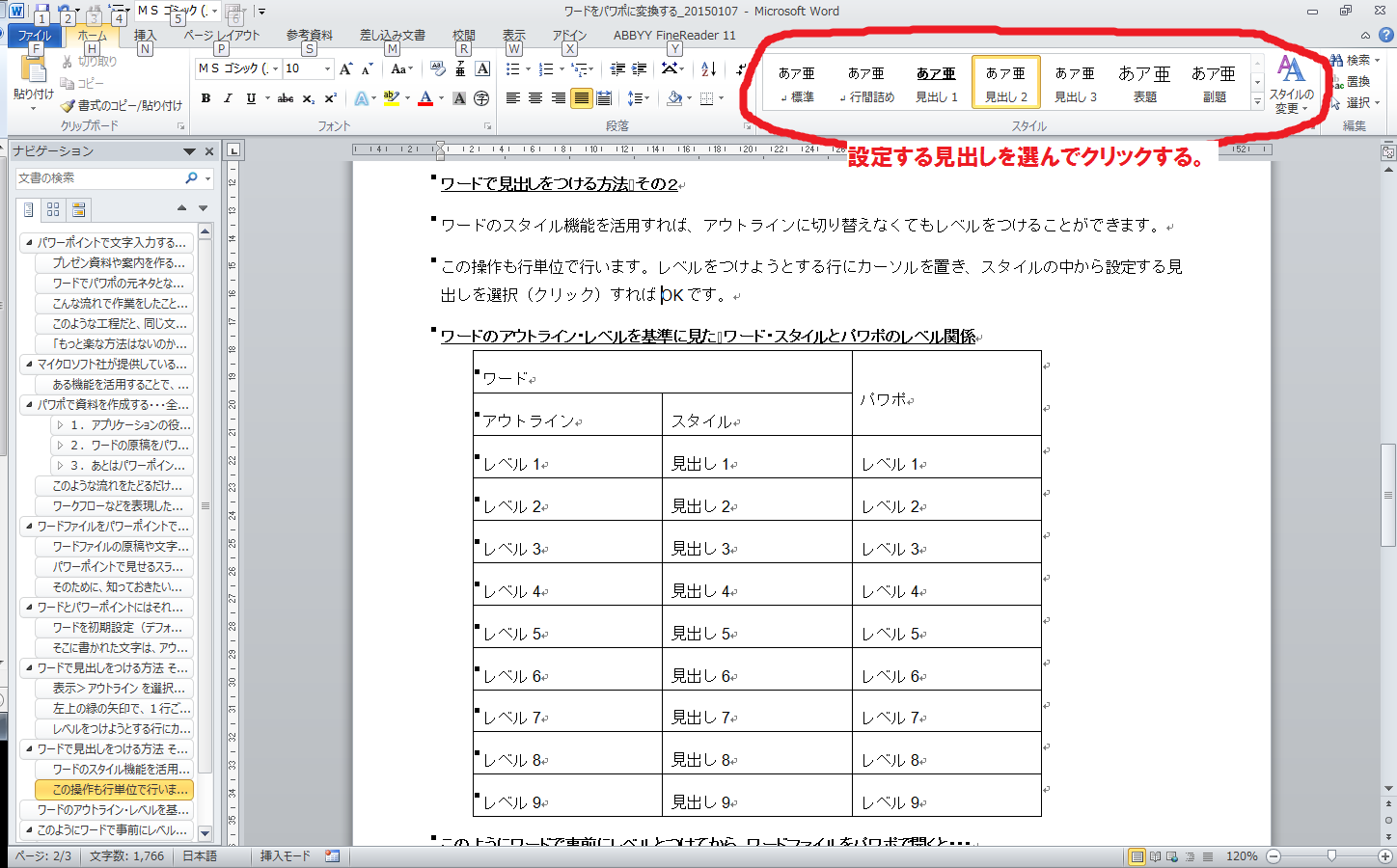Click the tab selector box left of the ruler
Viewport: 1397px width, 868px height.
[x=233, y=149]
